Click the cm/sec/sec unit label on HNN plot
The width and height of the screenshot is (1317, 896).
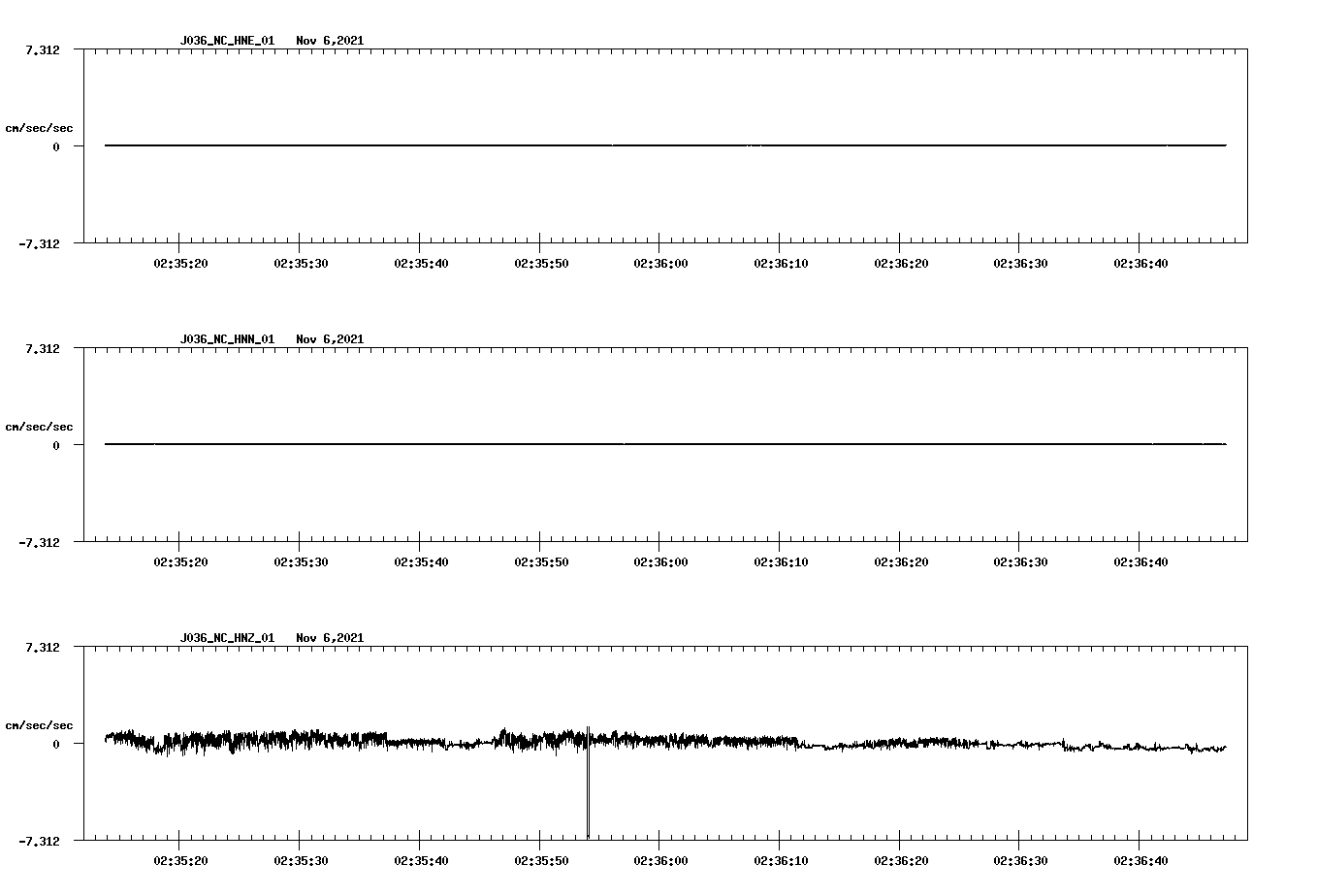click(x=39, y=427)
